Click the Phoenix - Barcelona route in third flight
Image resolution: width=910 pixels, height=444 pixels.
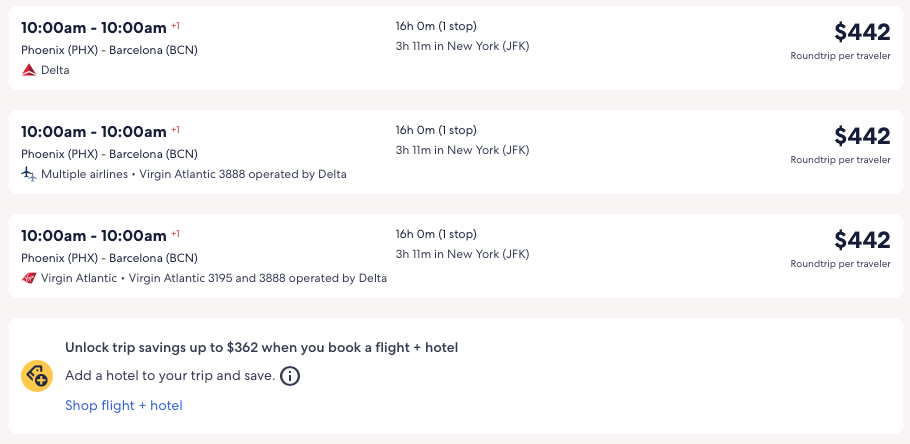110,258
